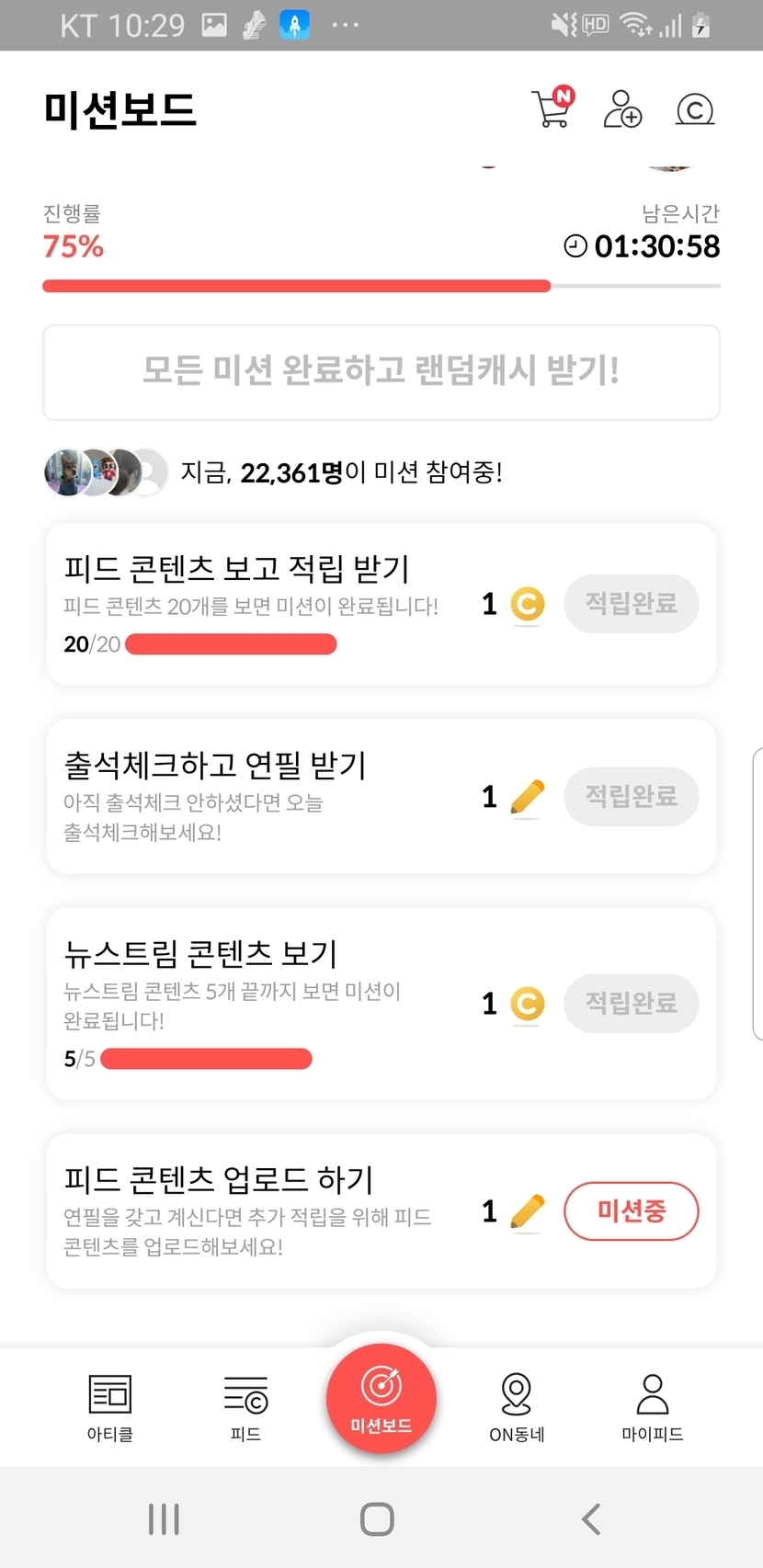Tap 적립완료 for 출석체크하고 연필 받기
Screen dimensions: 763x1568
pos(632,796)
